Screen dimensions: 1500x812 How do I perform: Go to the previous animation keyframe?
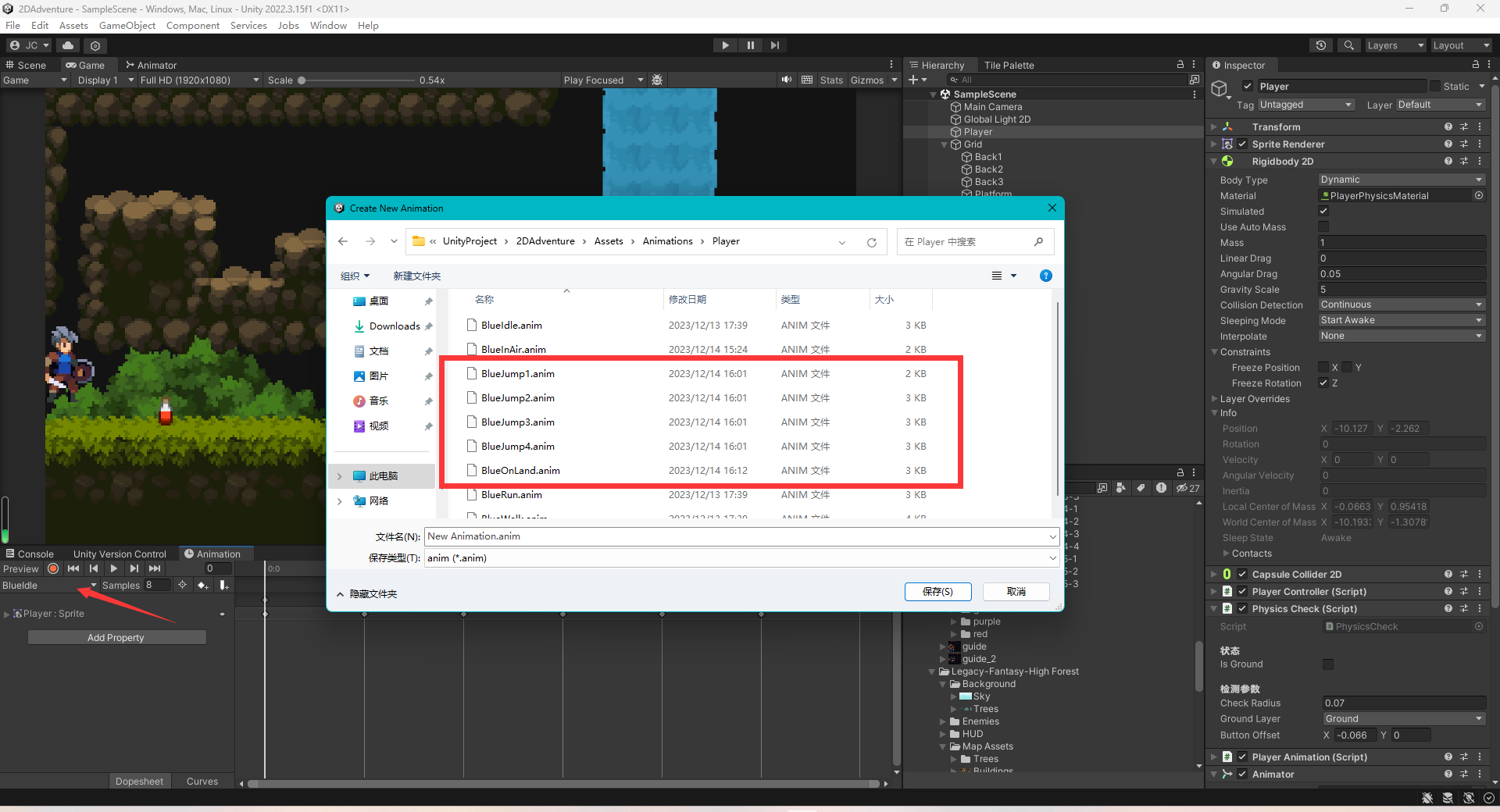[x=94, y=568]
